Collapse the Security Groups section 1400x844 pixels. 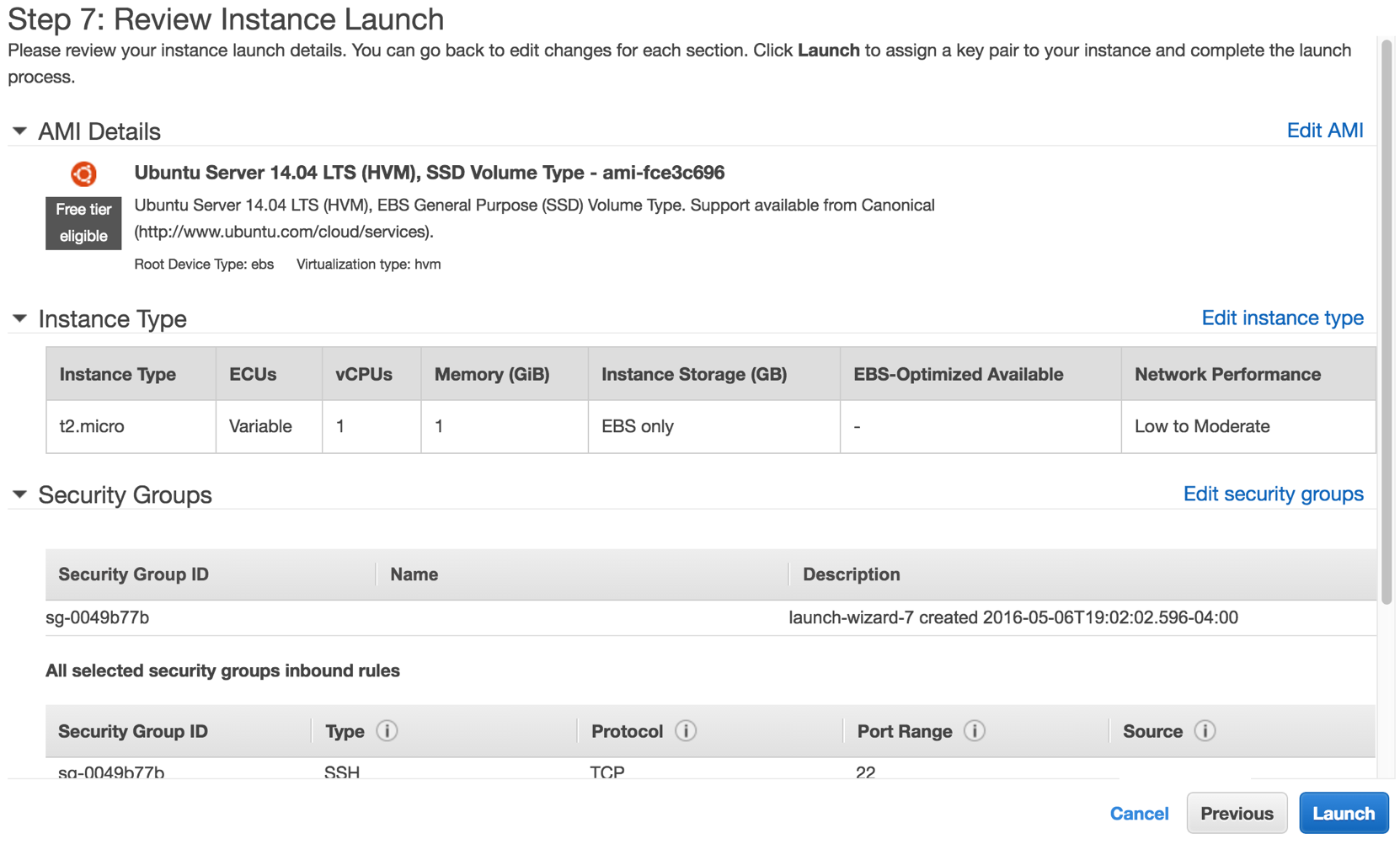[x=19, y=494]
